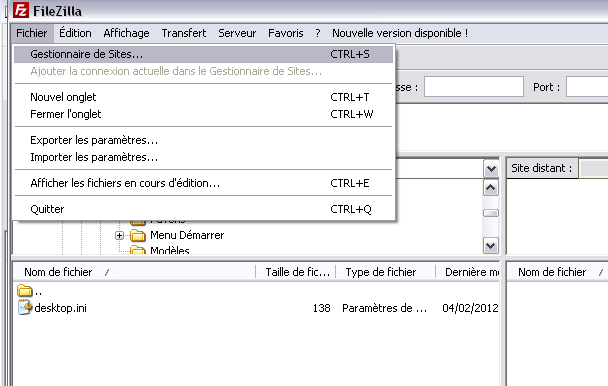Click the size value 138
Screen dimensions: 608x386
coord(321,308)
